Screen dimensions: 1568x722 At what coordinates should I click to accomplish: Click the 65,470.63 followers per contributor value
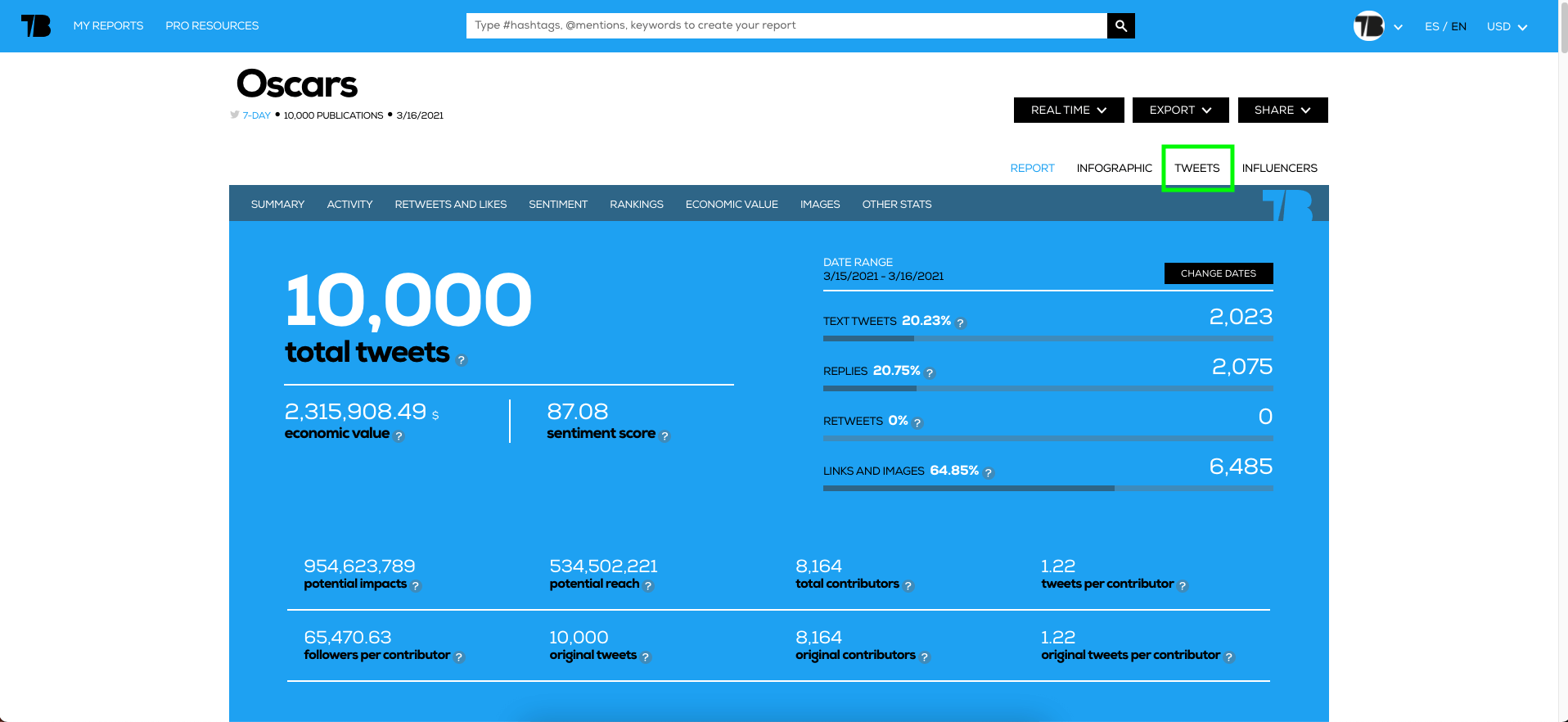click(347, 637)
